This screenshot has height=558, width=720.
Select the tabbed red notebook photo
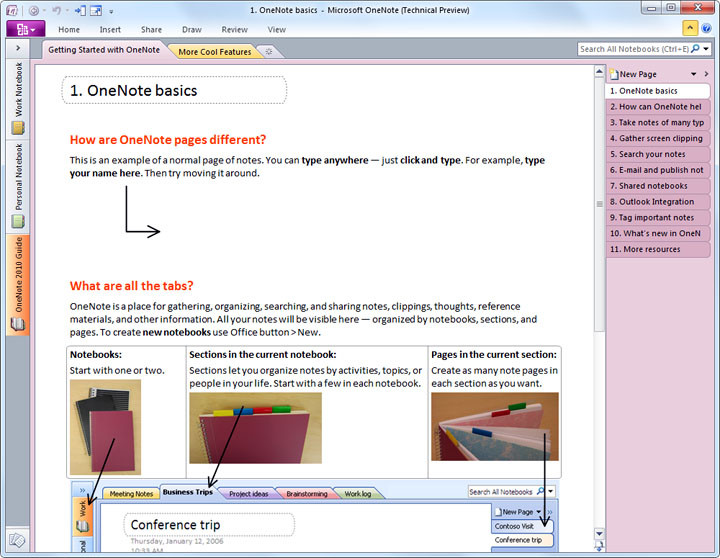coord(255,428)
